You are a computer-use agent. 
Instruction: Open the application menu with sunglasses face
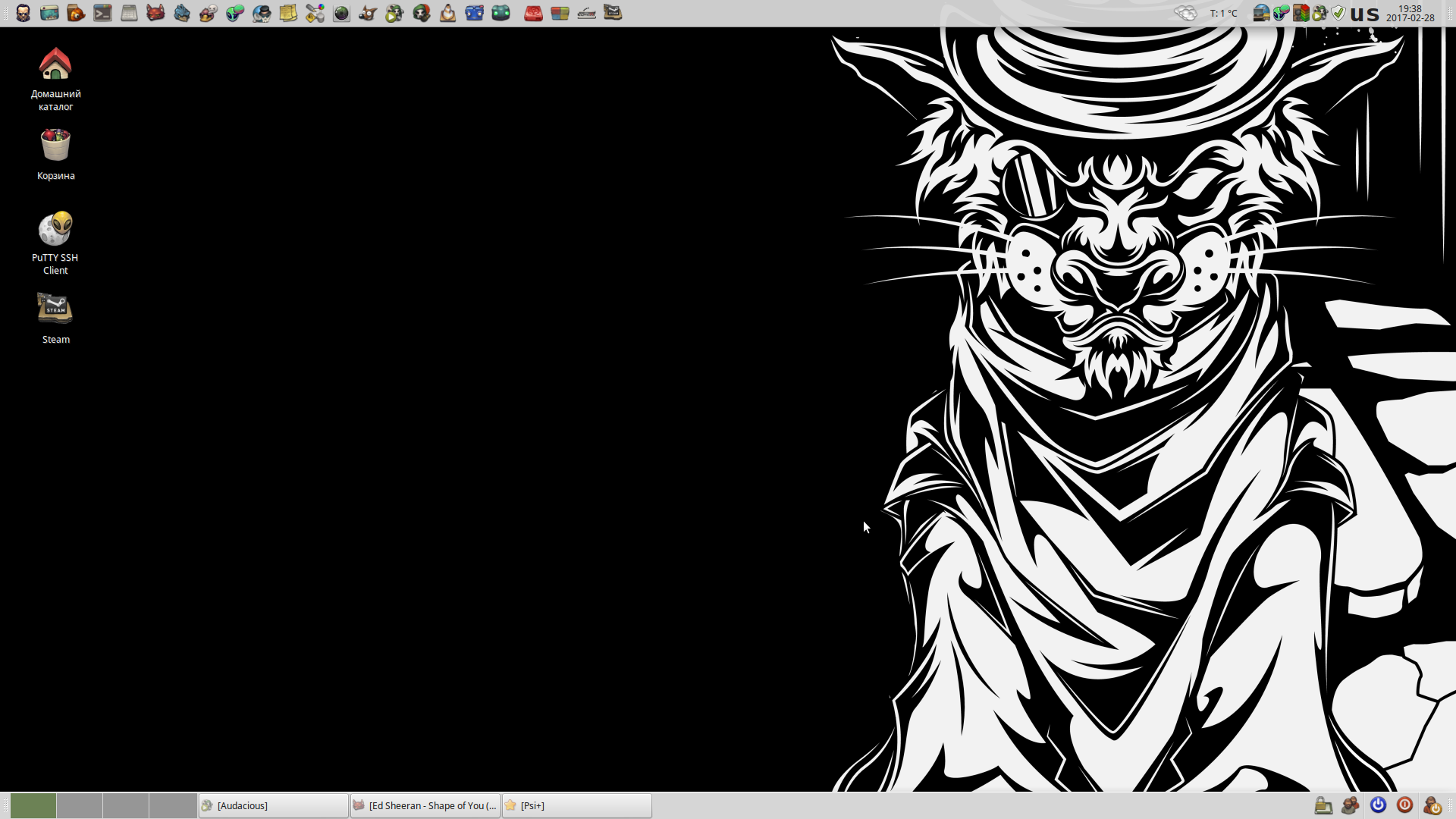(x=24, y=13)
